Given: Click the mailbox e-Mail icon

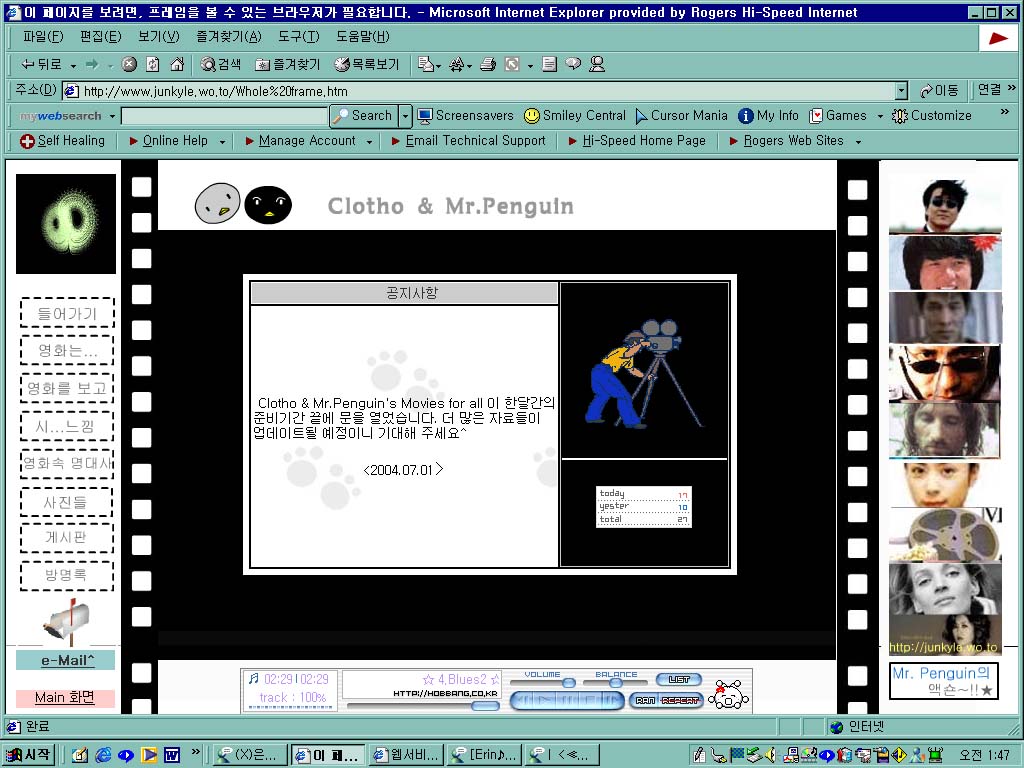Looking at the screenshot, I should coord(66,620).
